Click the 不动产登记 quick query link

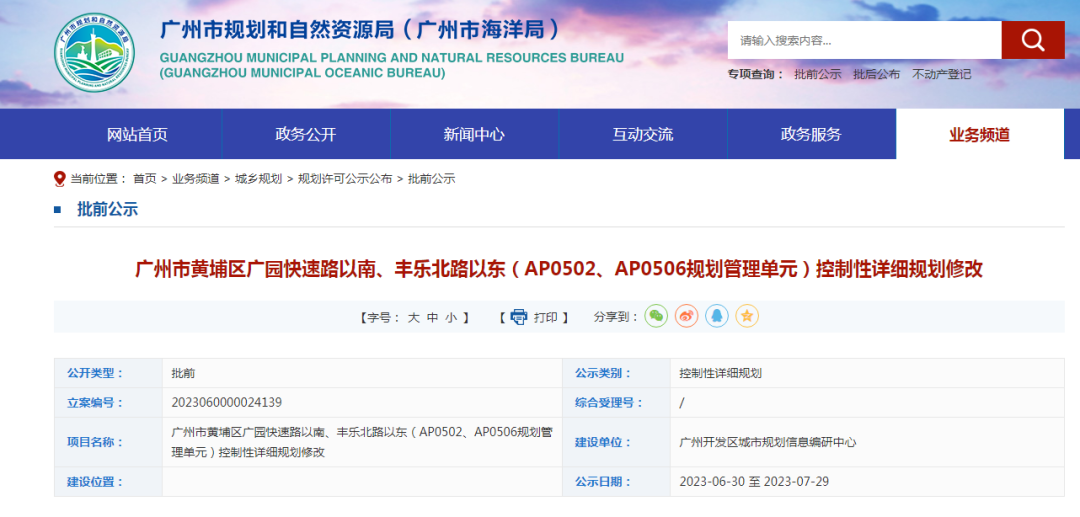942,74
